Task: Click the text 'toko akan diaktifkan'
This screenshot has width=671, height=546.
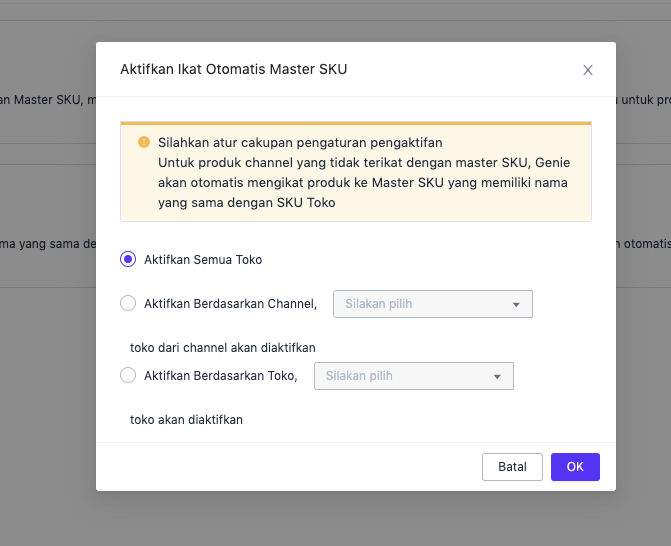Action: point(186,420)
